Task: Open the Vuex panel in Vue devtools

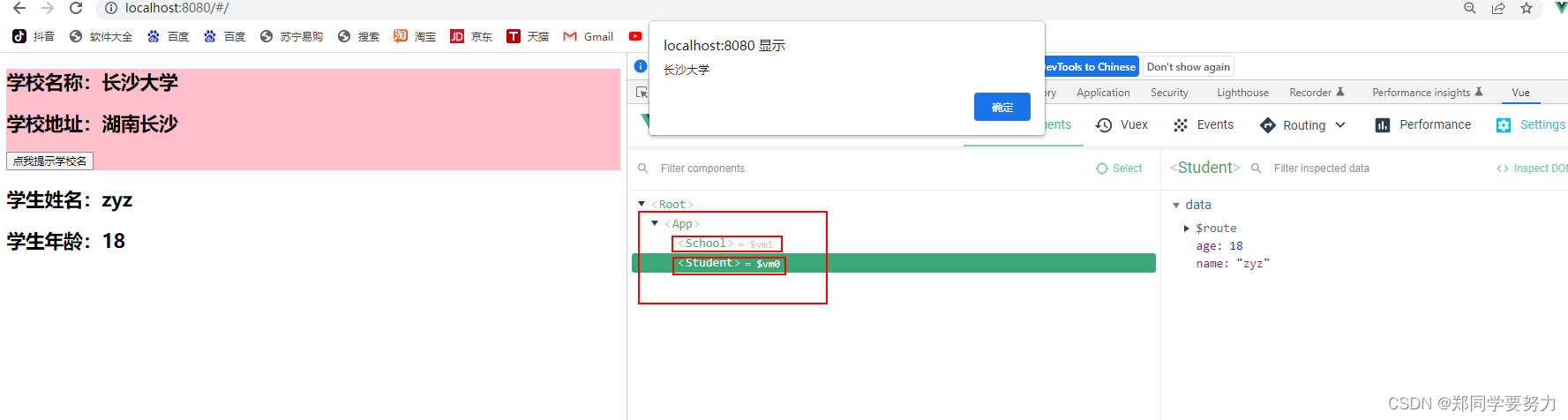Action: [x=1122, y=124]
